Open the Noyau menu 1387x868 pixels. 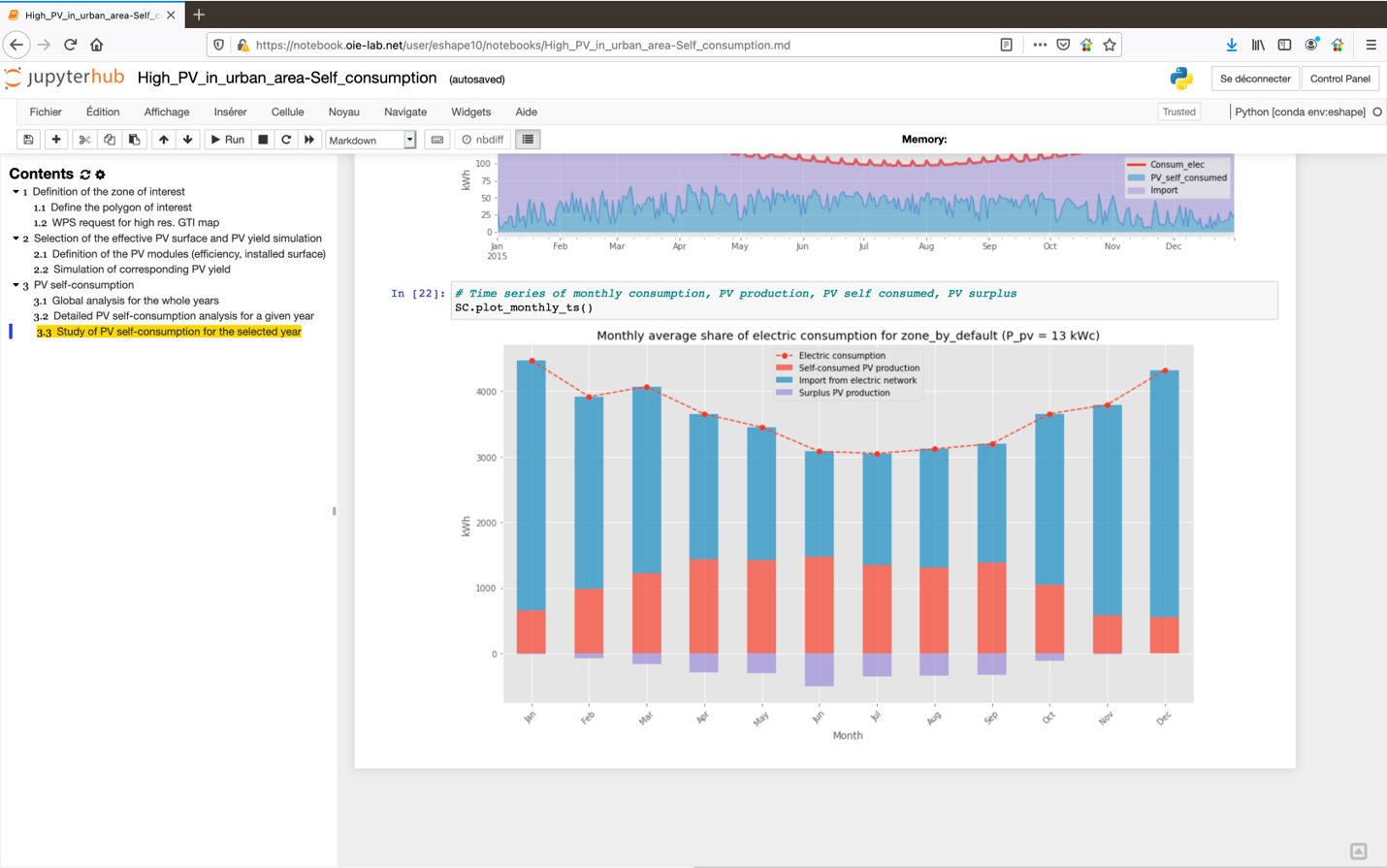click(x=343, y=113)
